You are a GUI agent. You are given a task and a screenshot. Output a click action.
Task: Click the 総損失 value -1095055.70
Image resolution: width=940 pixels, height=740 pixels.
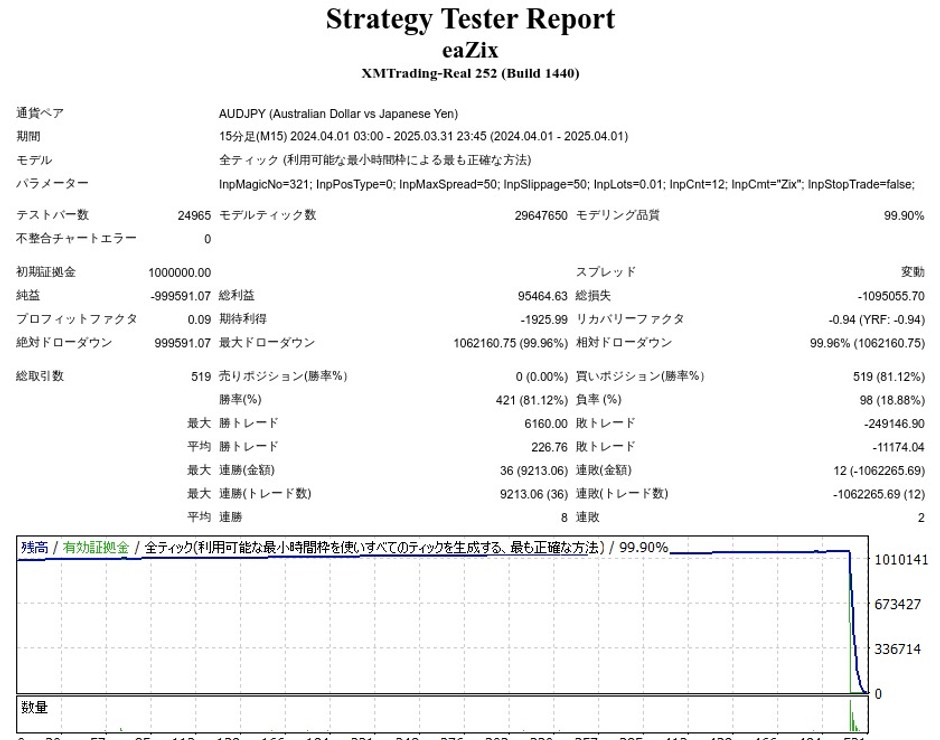click(891, 296)
